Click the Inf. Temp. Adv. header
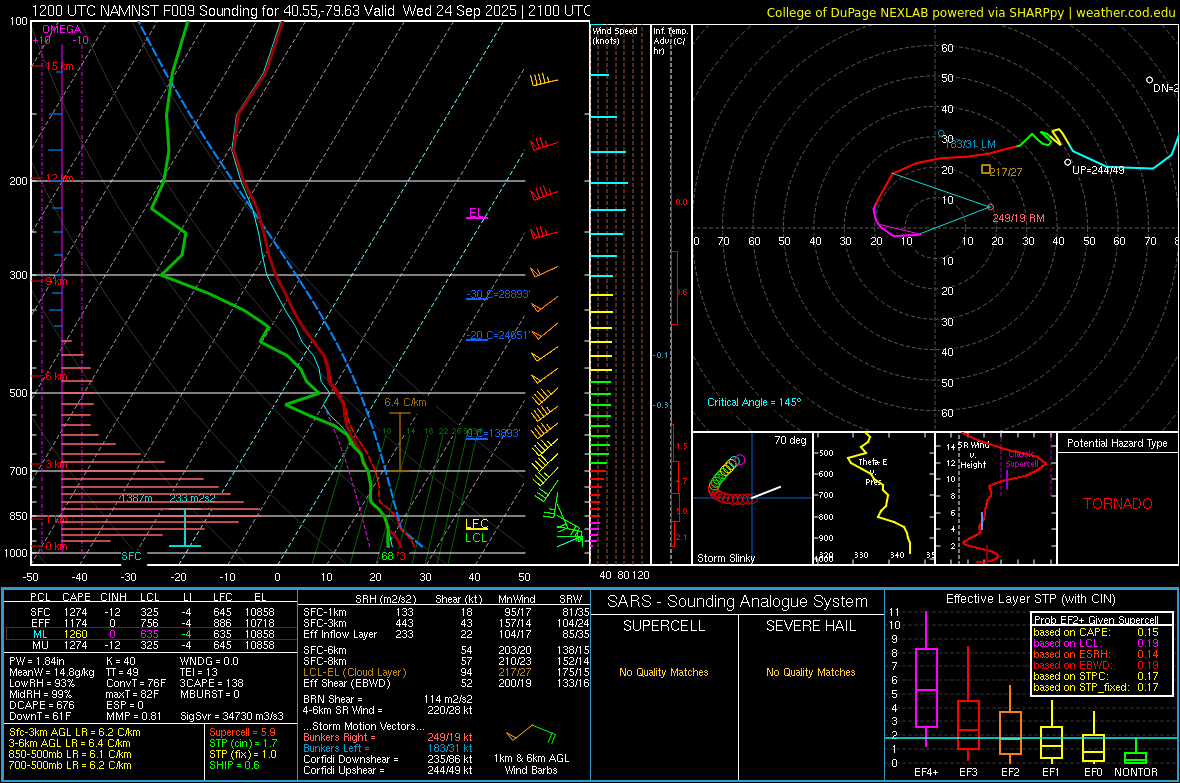The height and width of the screenshot is (783, 1180). [670, 41]
